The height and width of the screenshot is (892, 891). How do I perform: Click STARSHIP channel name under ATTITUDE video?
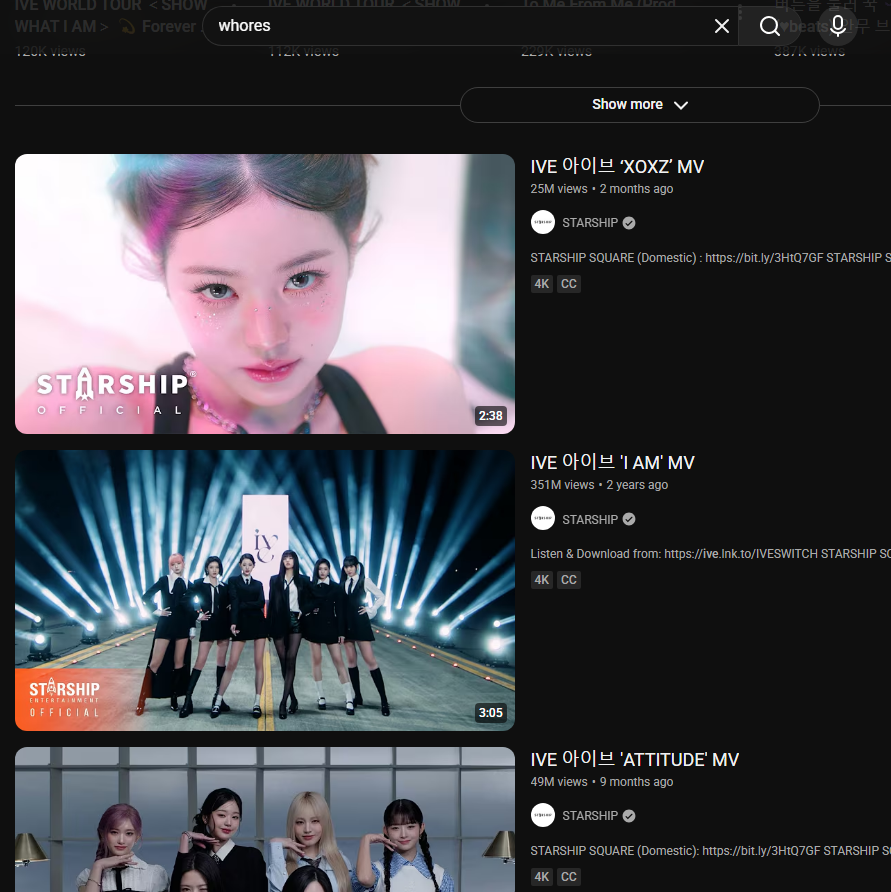point(590,816)
